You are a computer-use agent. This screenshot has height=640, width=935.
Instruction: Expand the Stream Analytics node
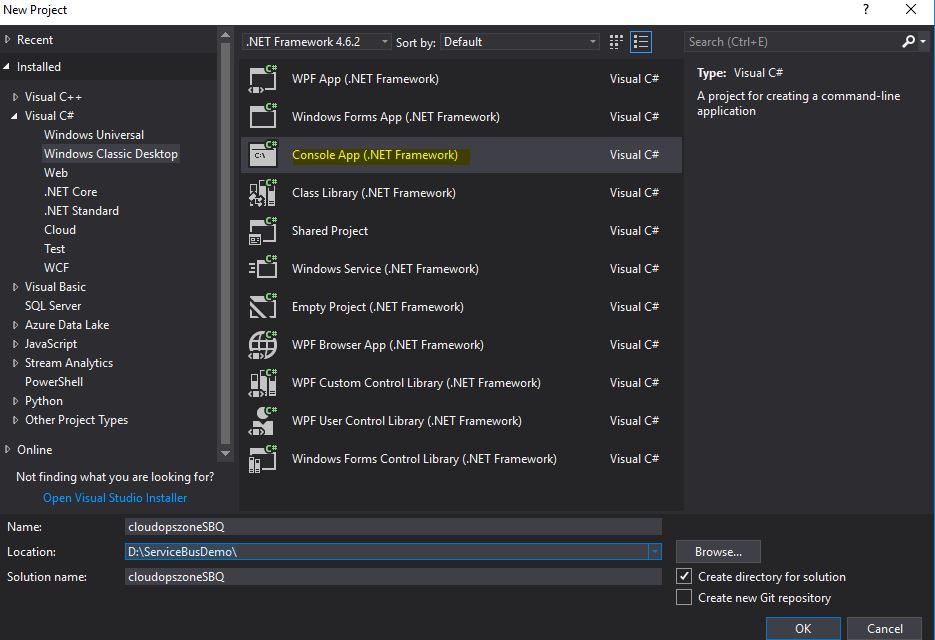coord(16,363)
